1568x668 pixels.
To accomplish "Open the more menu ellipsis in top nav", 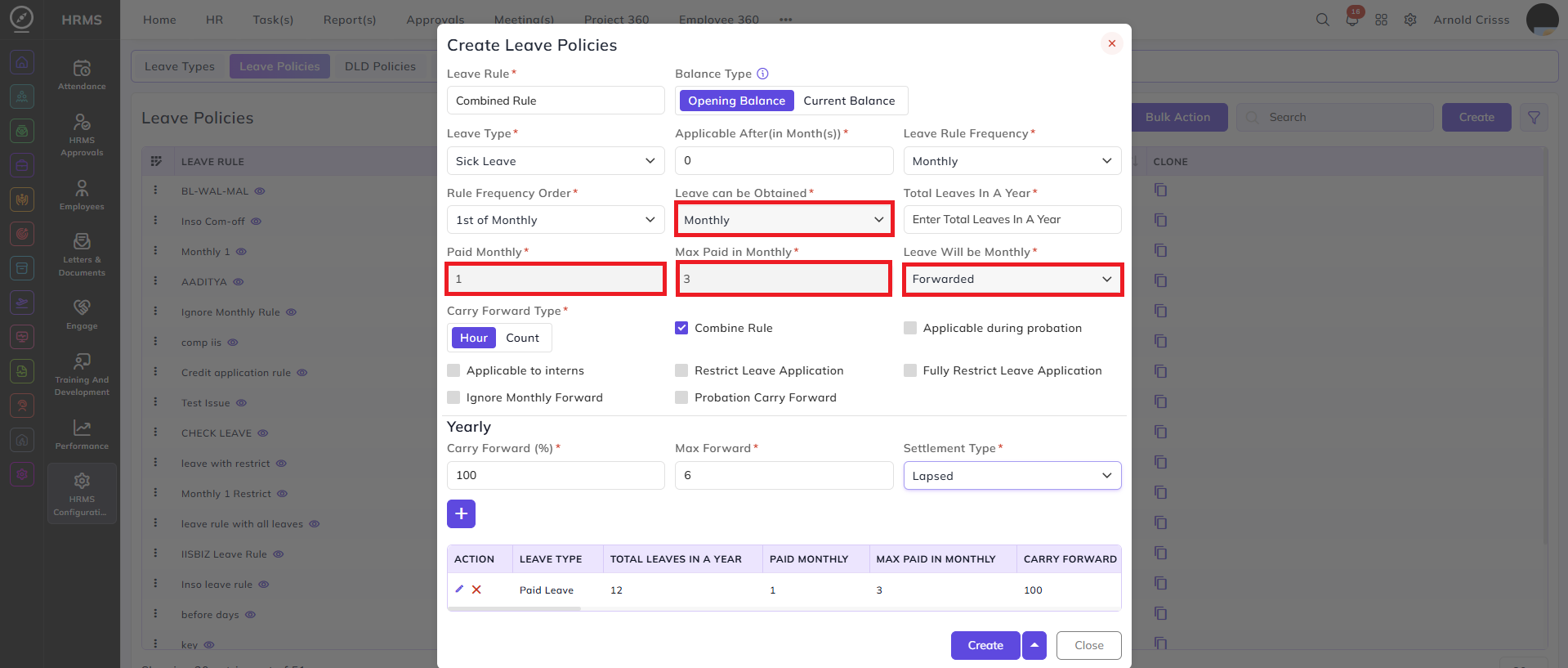I will (785, 20).
